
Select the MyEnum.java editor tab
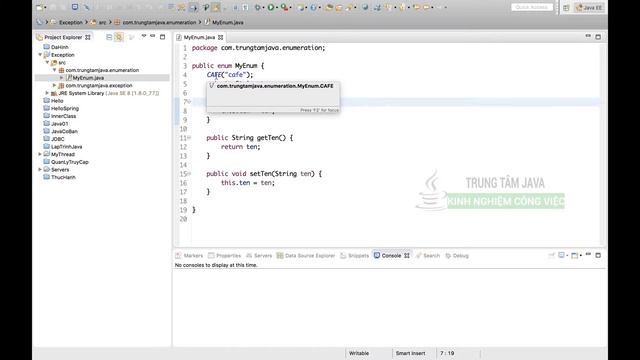(x=199, y=37)
